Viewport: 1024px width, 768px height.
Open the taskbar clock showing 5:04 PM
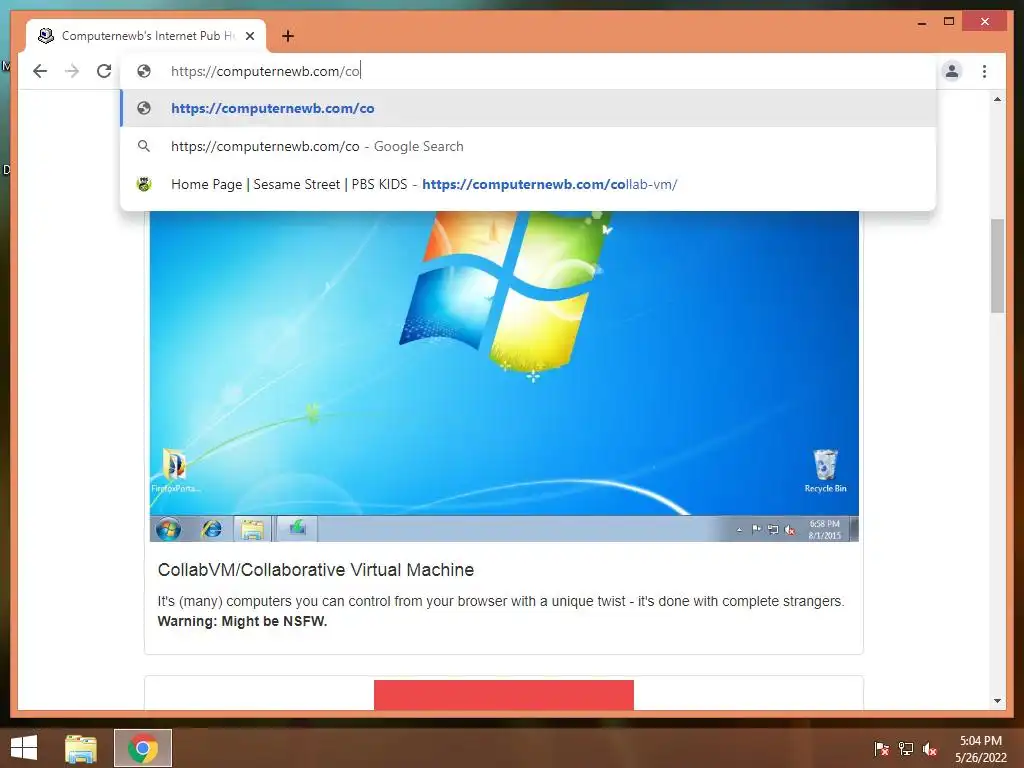click(981, 749)
